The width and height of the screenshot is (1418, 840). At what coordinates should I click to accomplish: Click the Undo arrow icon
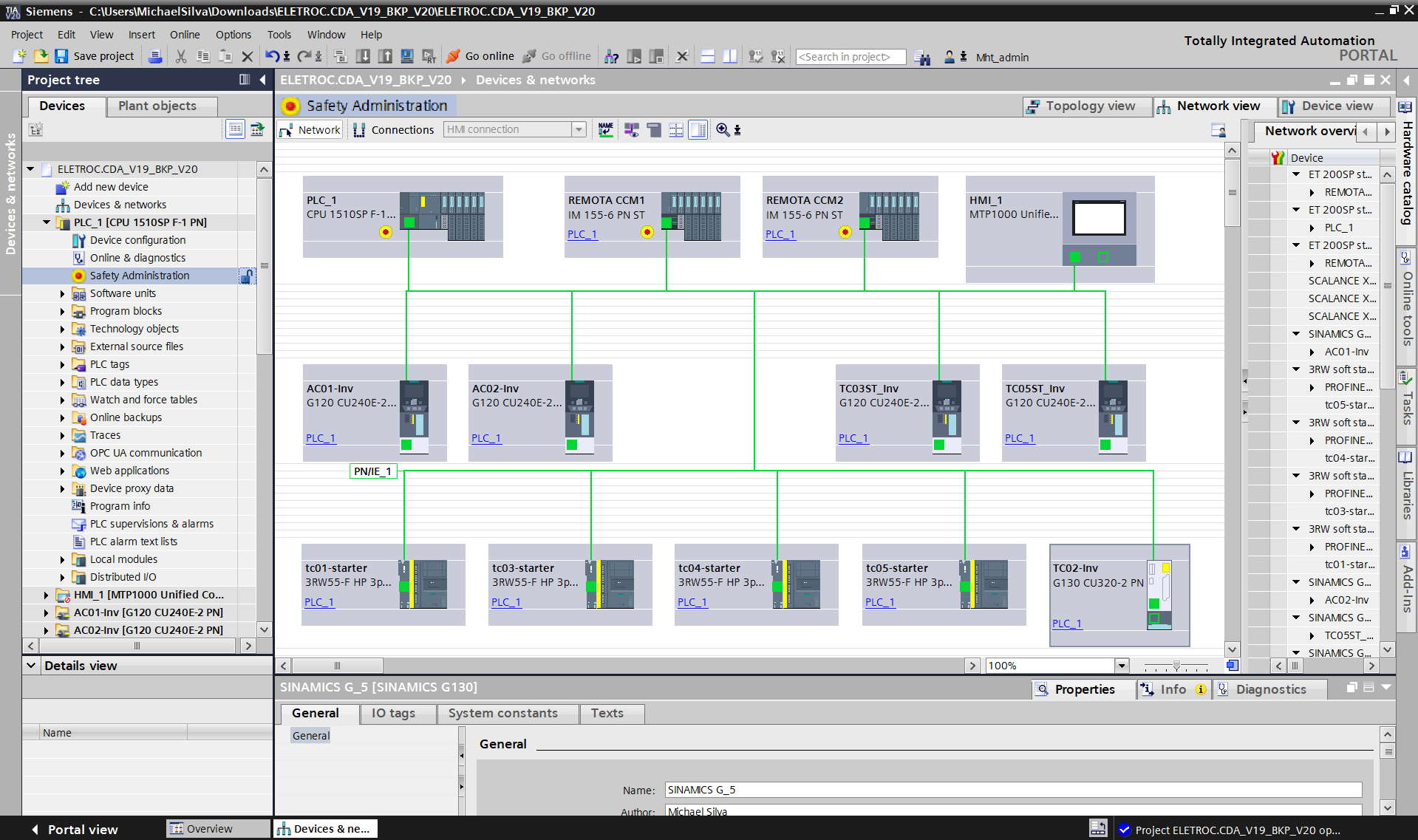pyautogui.click(x=273, y=56)
